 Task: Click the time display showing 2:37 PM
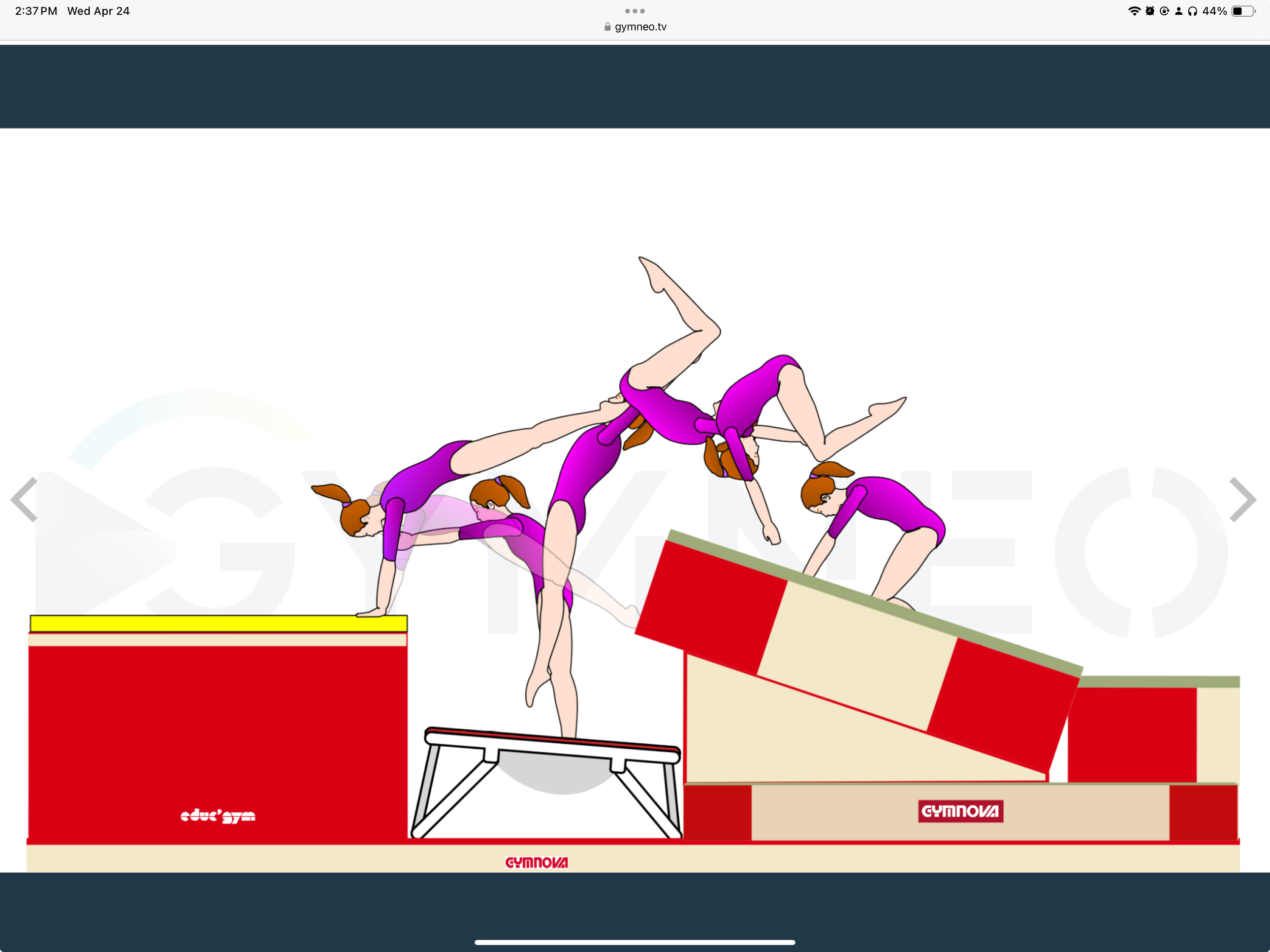coord(36,10)
